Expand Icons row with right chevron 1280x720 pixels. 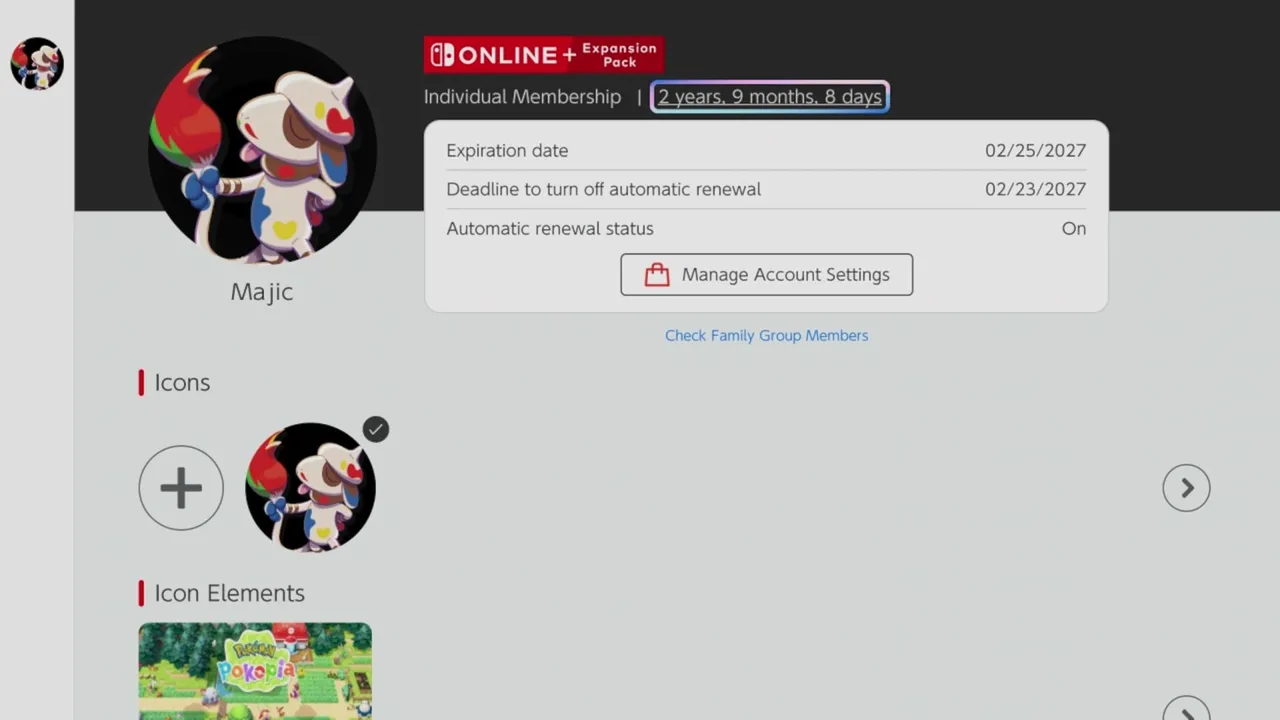1186,488
